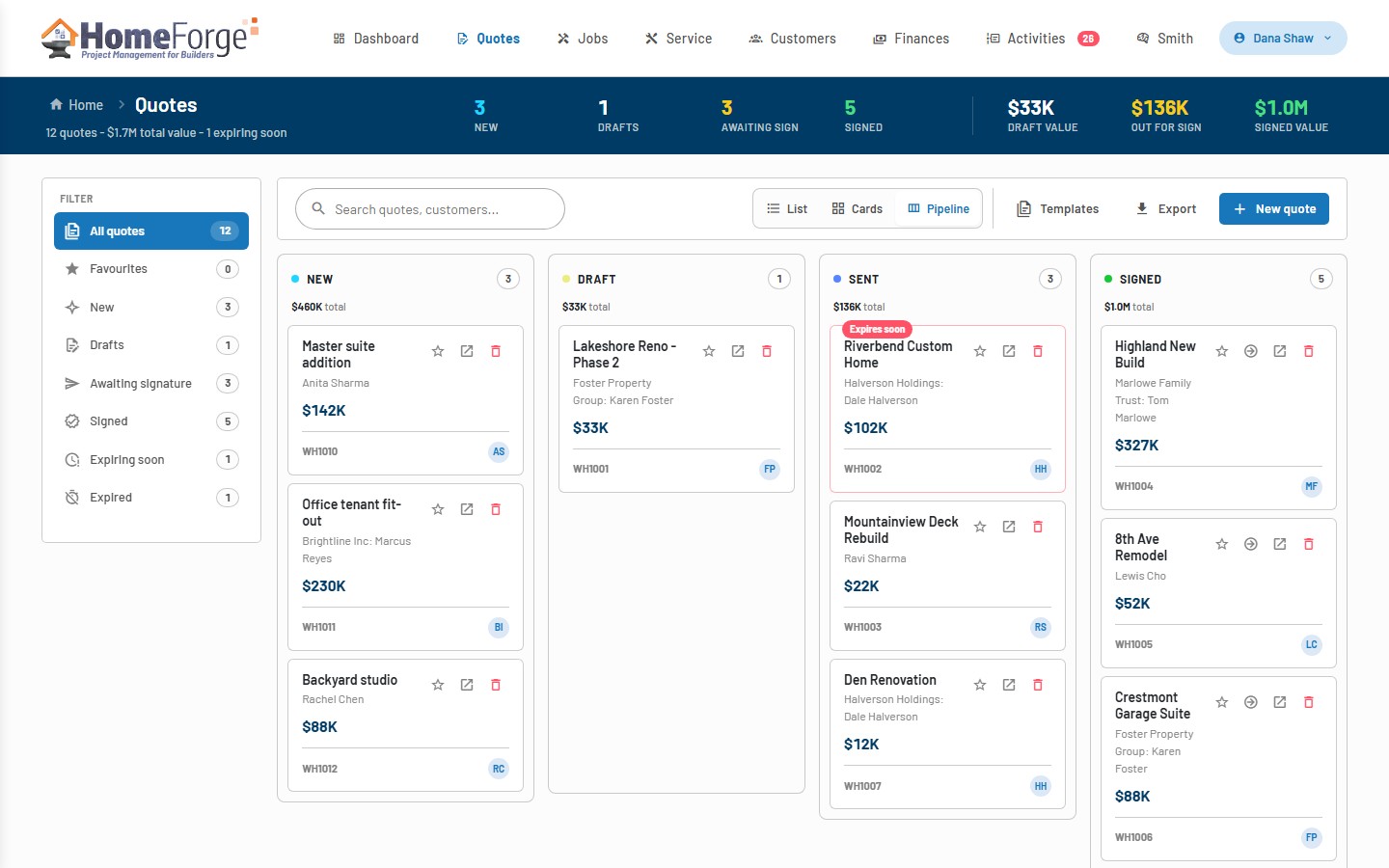Show Expired quotes filter
This screenshot has width=1389, height=868.
pyautogui.click(x=151, y=498)
